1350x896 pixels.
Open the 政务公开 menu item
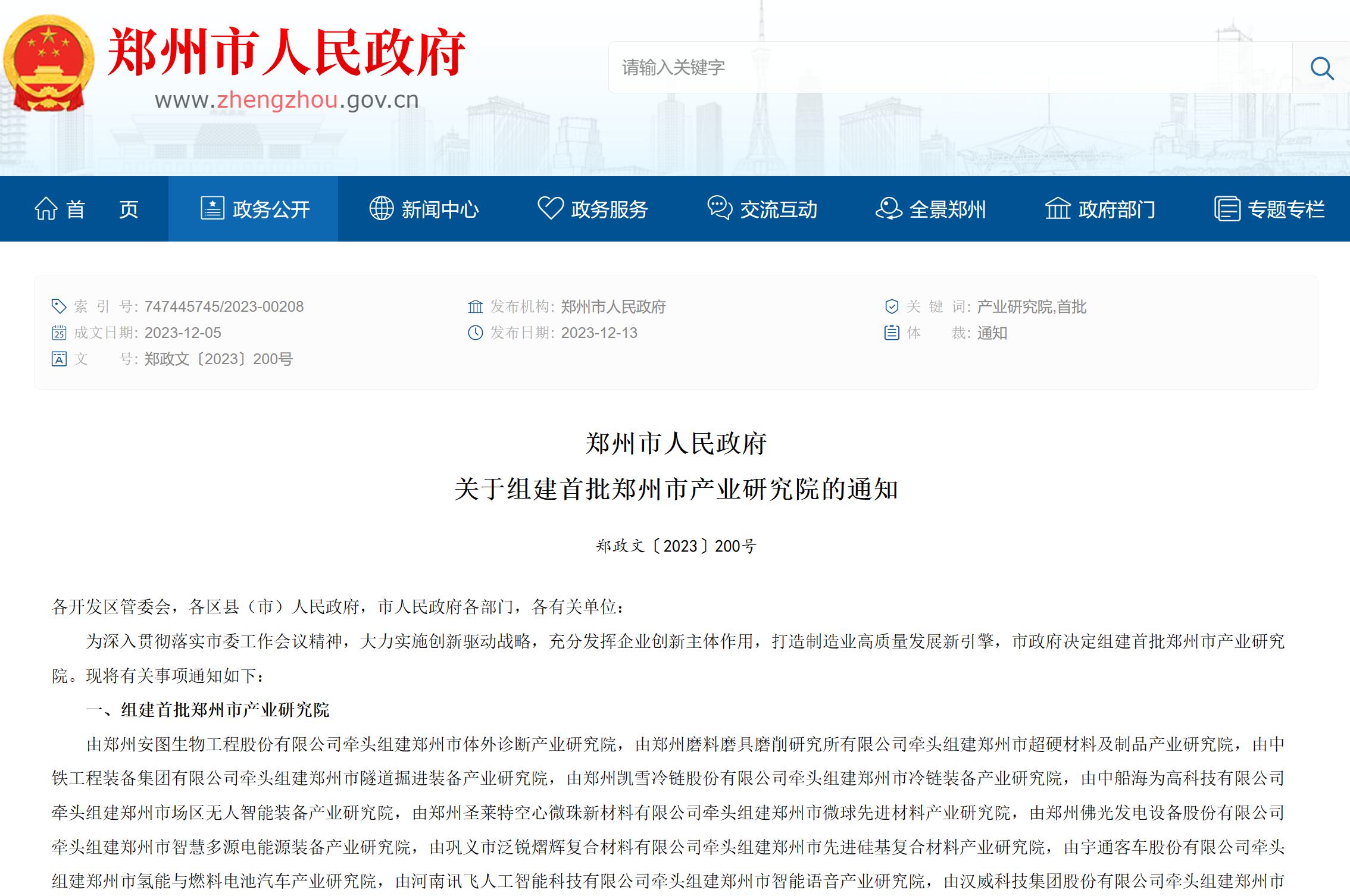[x=253, y=209]
